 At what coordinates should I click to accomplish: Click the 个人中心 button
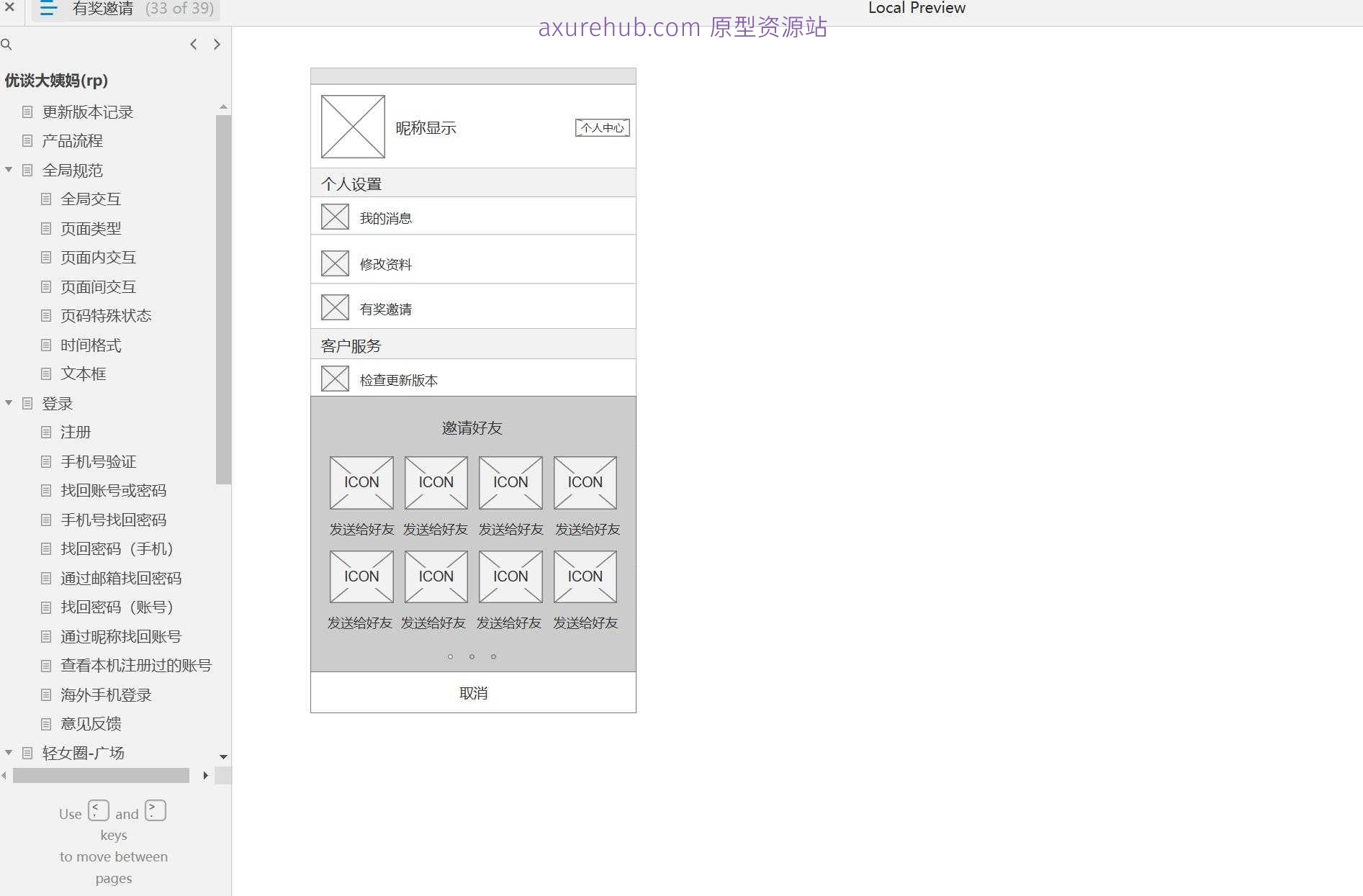(603, 128)
